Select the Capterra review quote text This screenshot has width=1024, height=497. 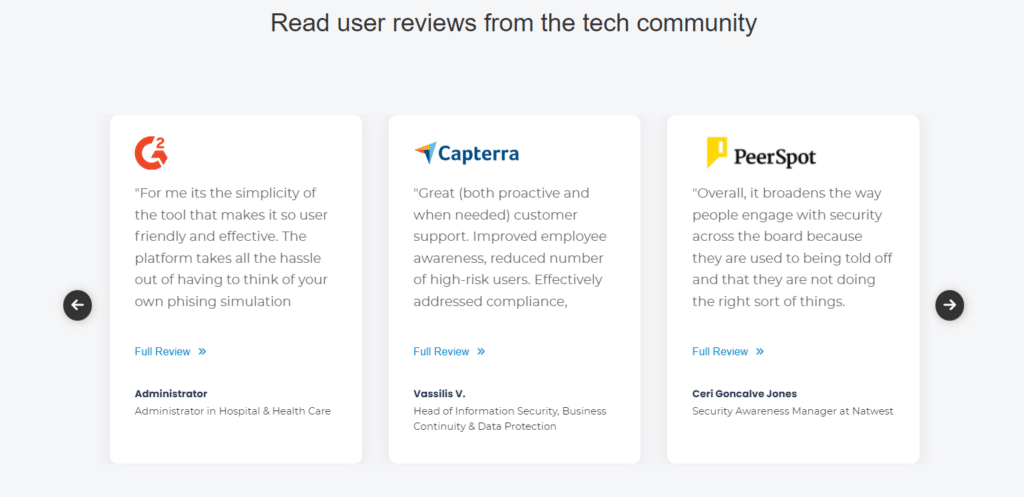coord(510,247)
